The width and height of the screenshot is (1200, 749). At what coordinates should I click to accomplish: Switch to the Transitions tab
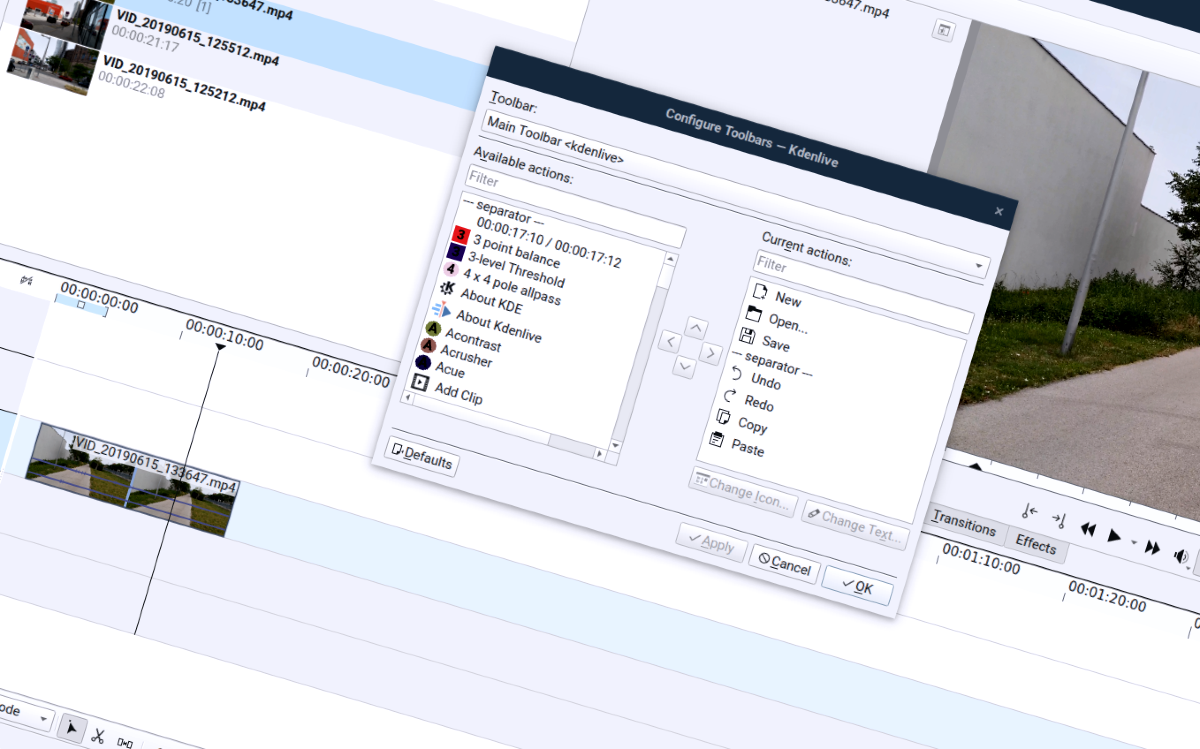pyautogui.click(x=964, y=525)
